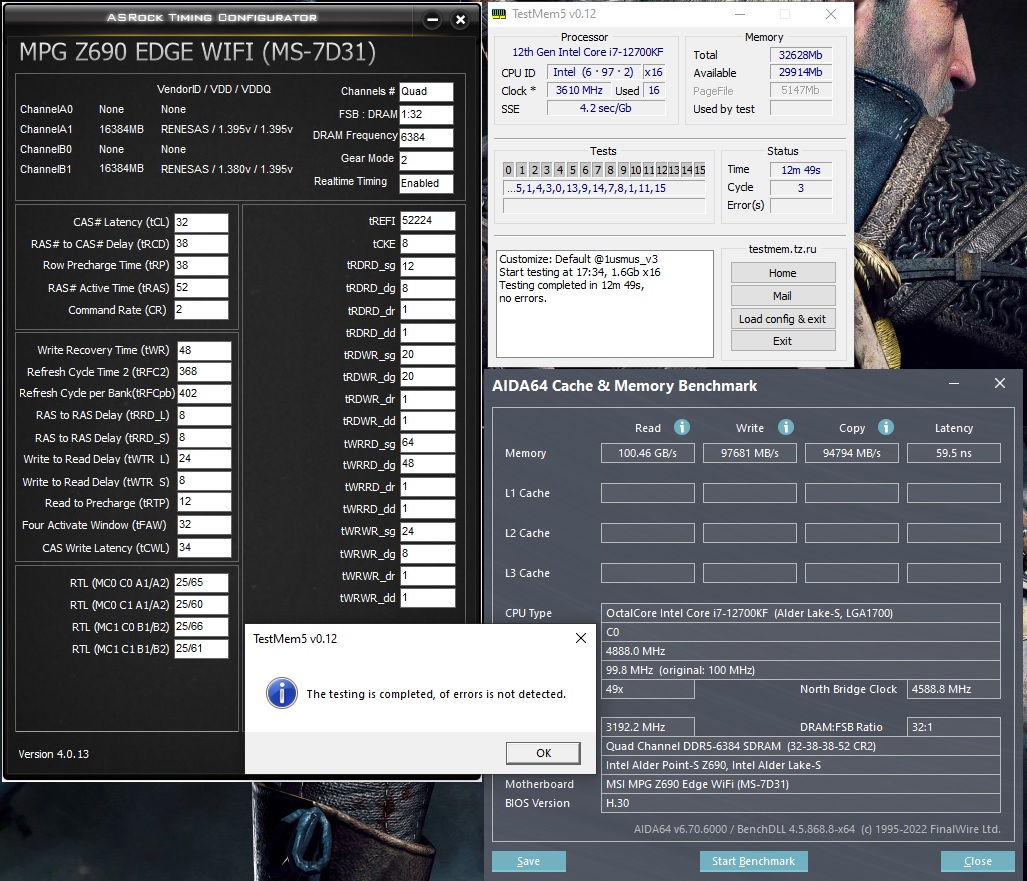Viewport: 1027px width, 881px height.
Task: Click test number 15 box in TestMem5
Action: tap(700, 170)
